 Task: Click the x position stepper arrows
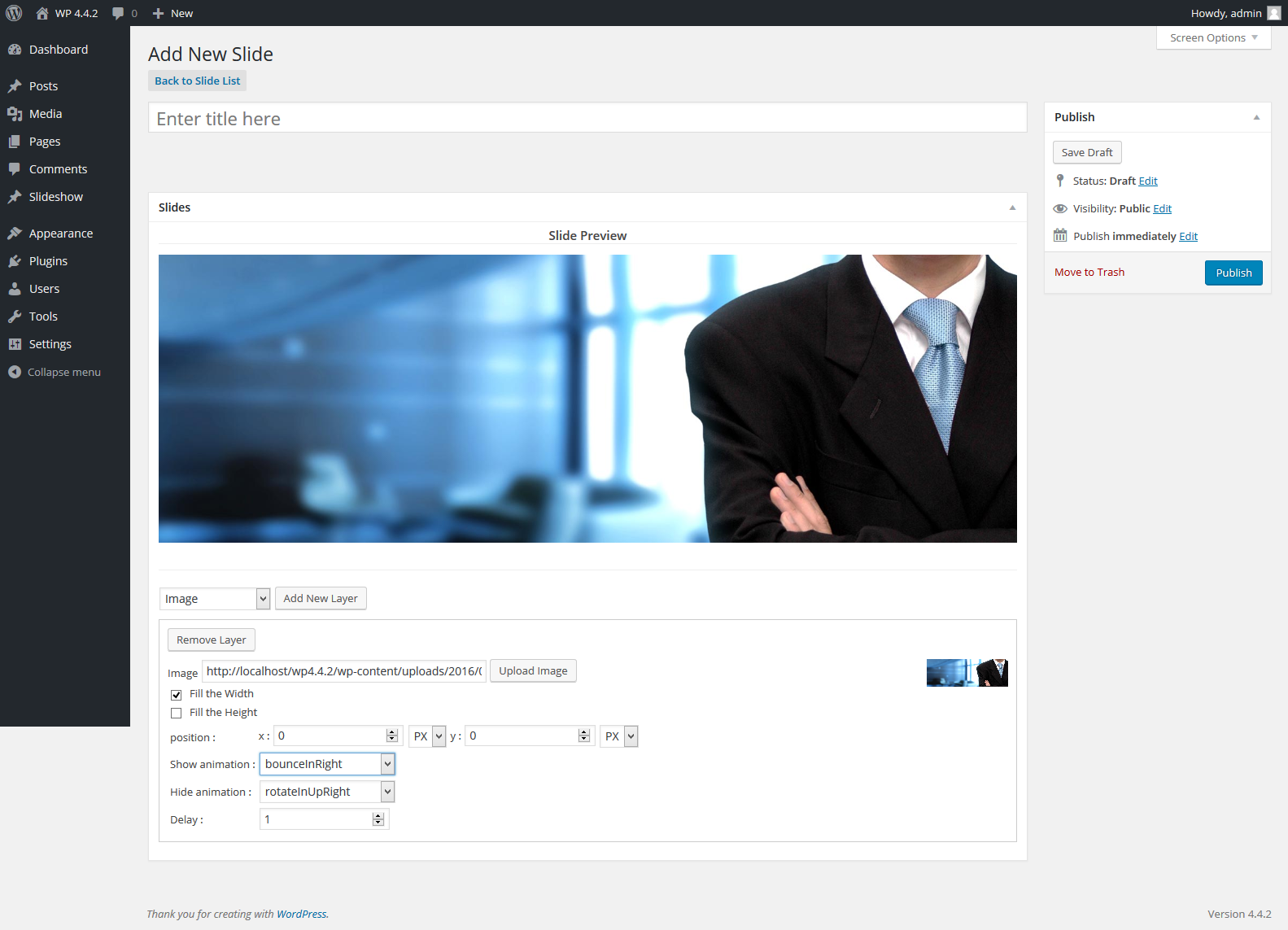(392, 736)
